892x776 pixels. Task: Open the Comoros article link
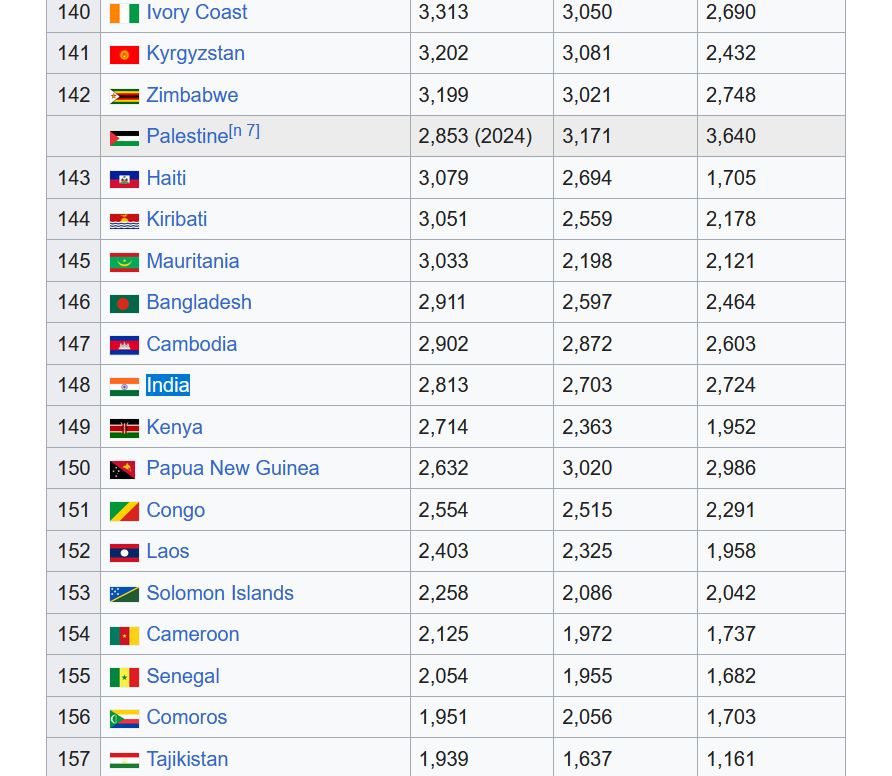tap(187, 718)
